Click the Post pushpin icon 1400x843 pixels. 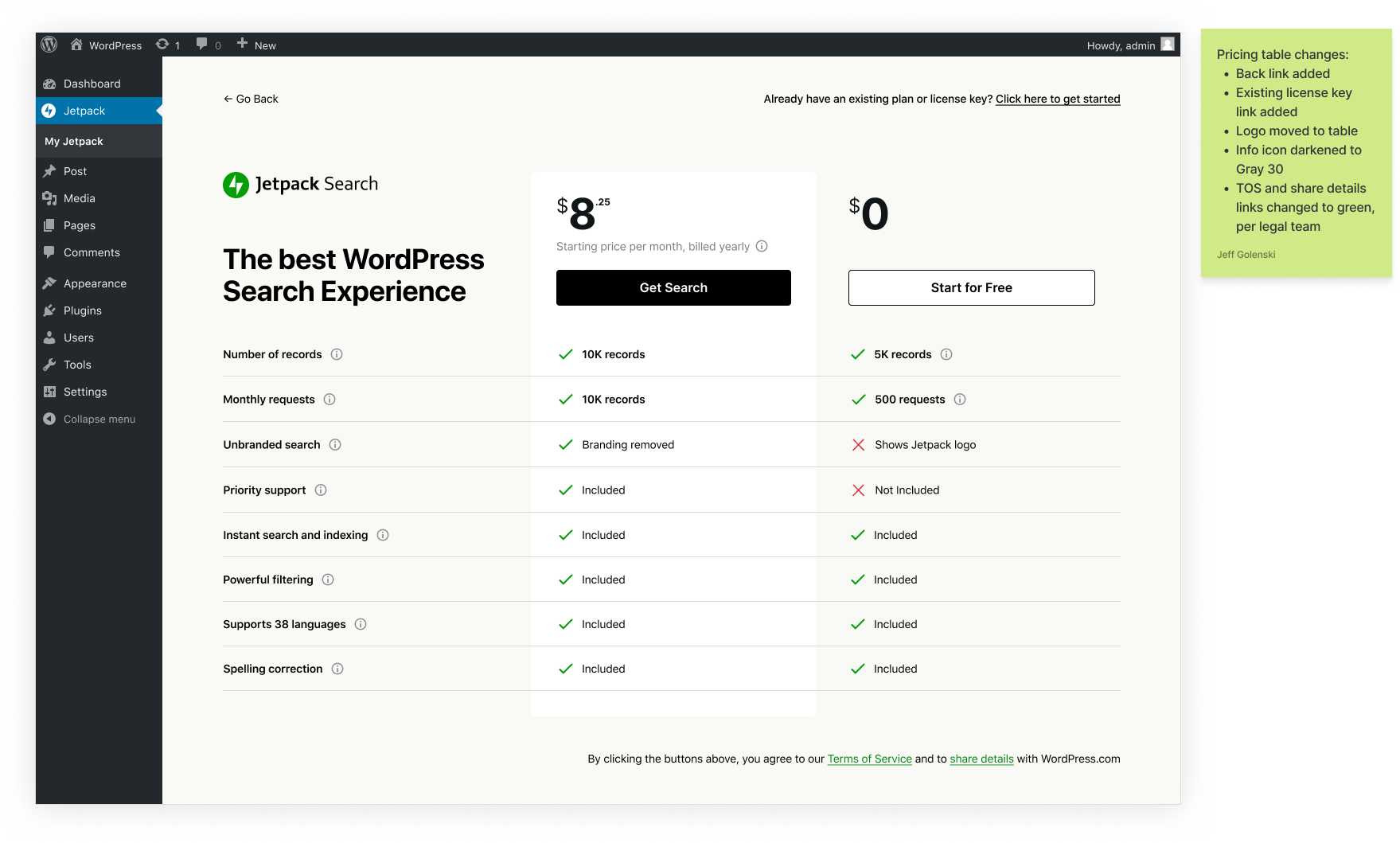pos(49,171)
